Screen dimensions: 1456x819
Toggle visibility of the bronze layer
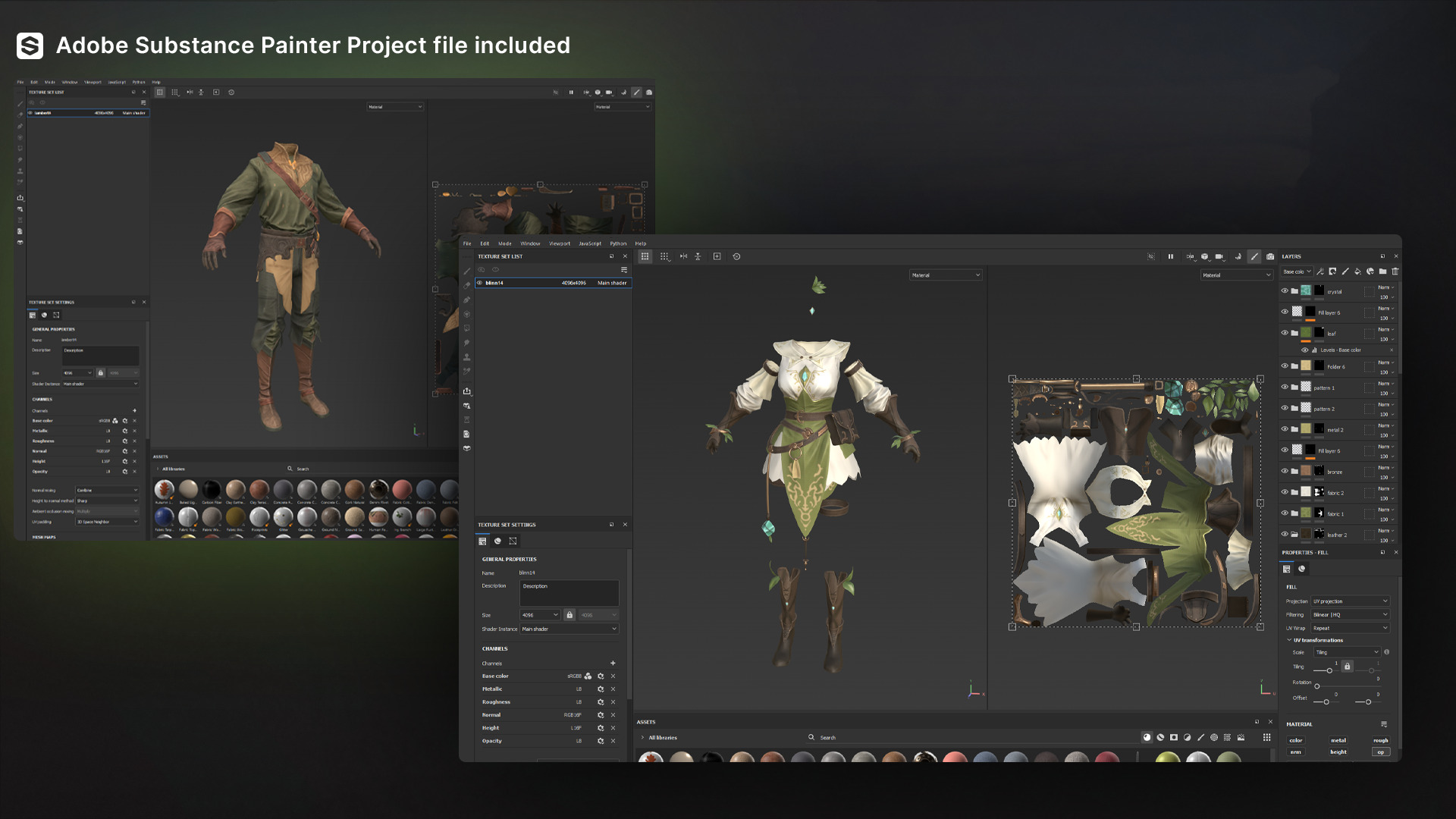tap(1285, 471)
